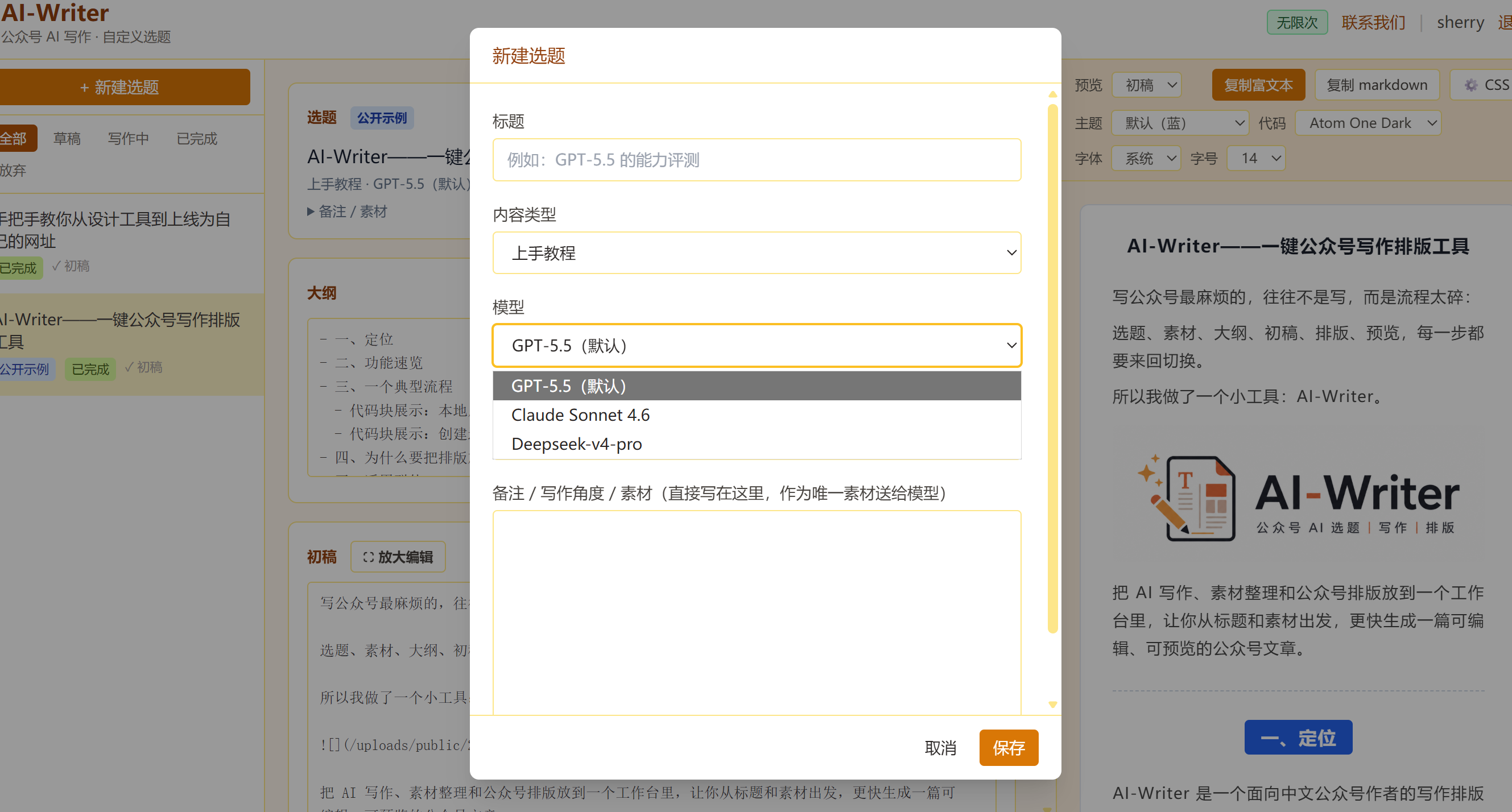Click the 新建选题 dialog title

coord(528,56)
